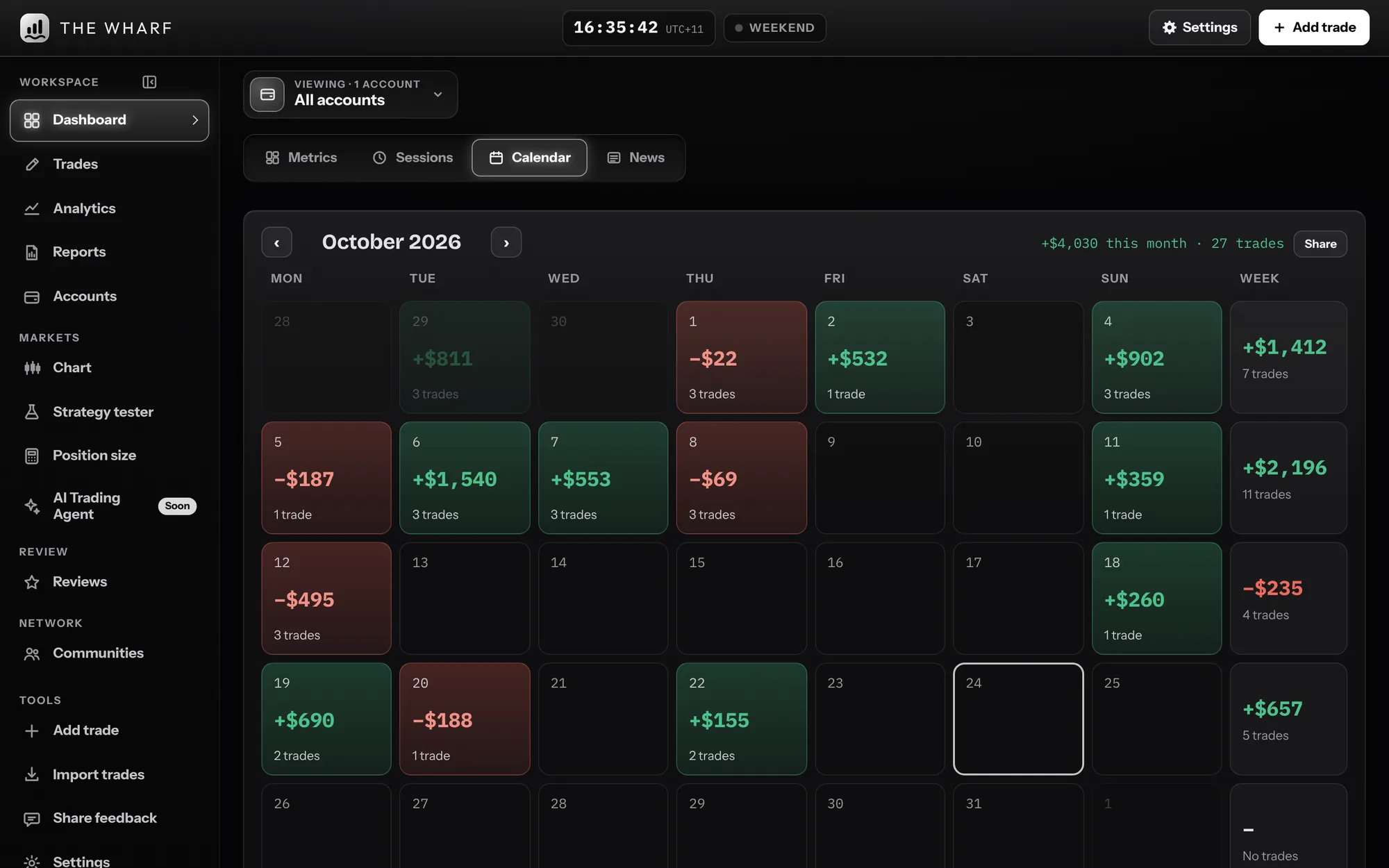Open October 22 with +$155

click(x=742, y=719)
